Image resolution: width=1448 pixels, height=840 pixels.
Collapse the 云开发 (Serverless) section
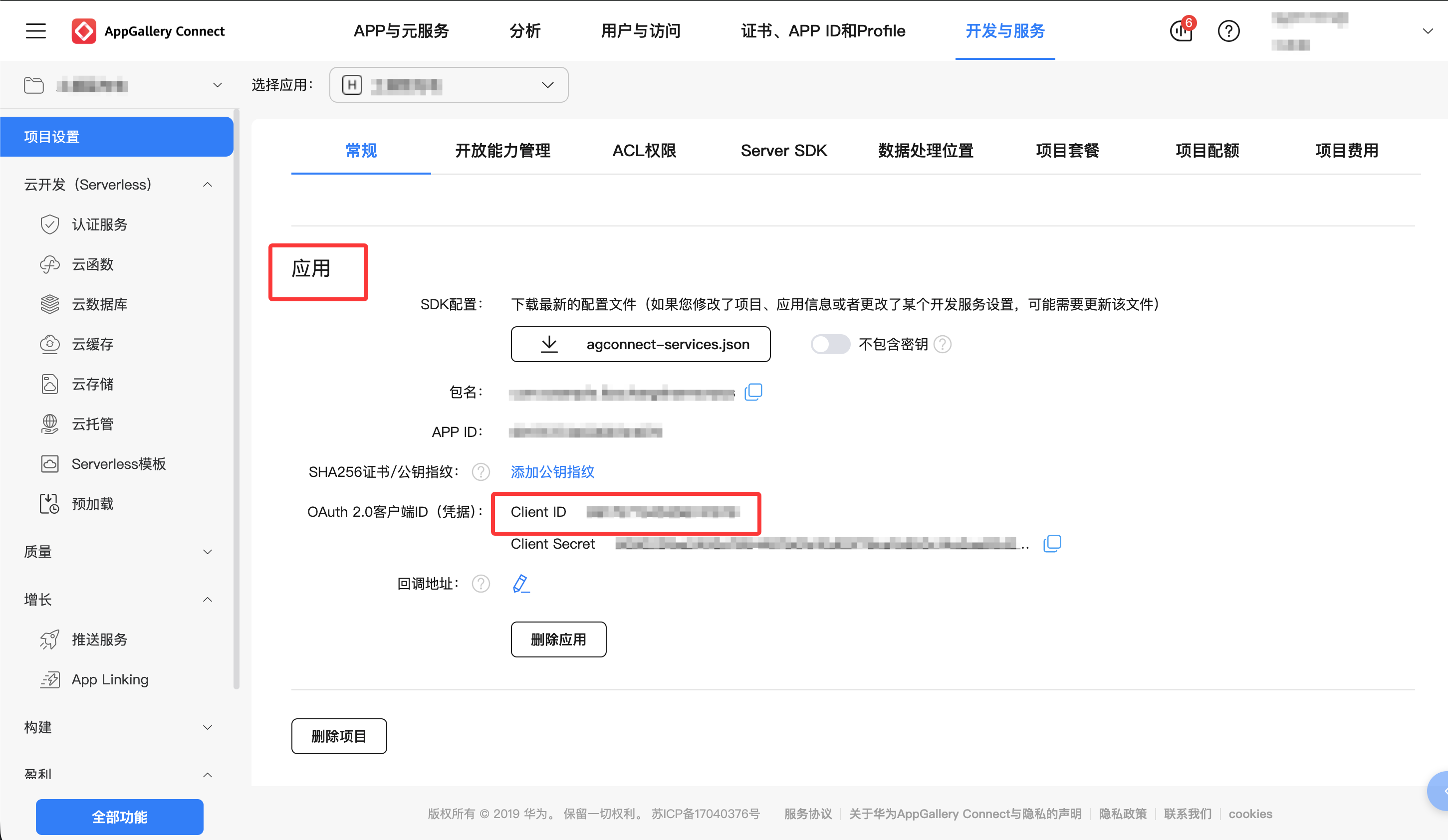point(208,185)
